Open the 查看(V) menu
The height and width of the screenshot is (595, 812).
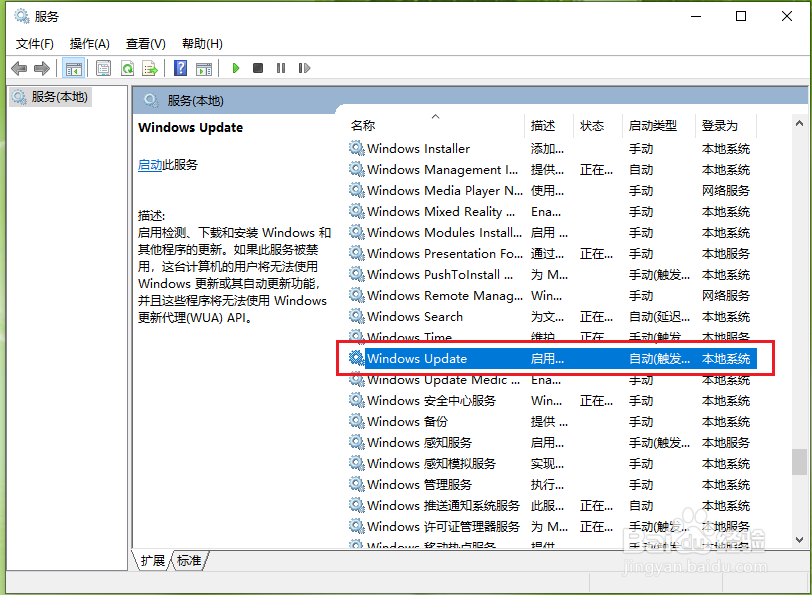(x=146, y=44)
